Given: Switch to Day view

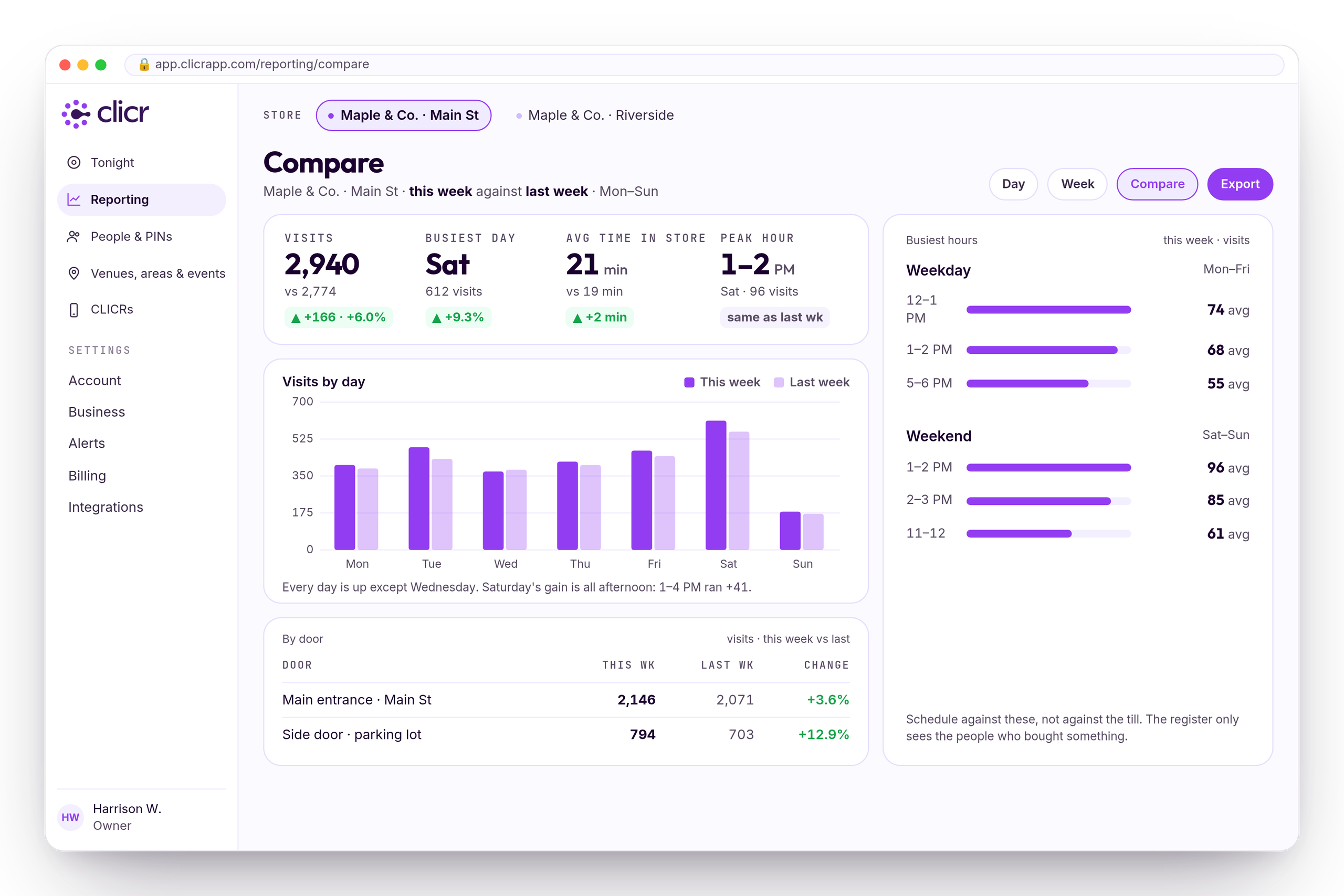Looking at the screenshot, I should (1013, 184).
